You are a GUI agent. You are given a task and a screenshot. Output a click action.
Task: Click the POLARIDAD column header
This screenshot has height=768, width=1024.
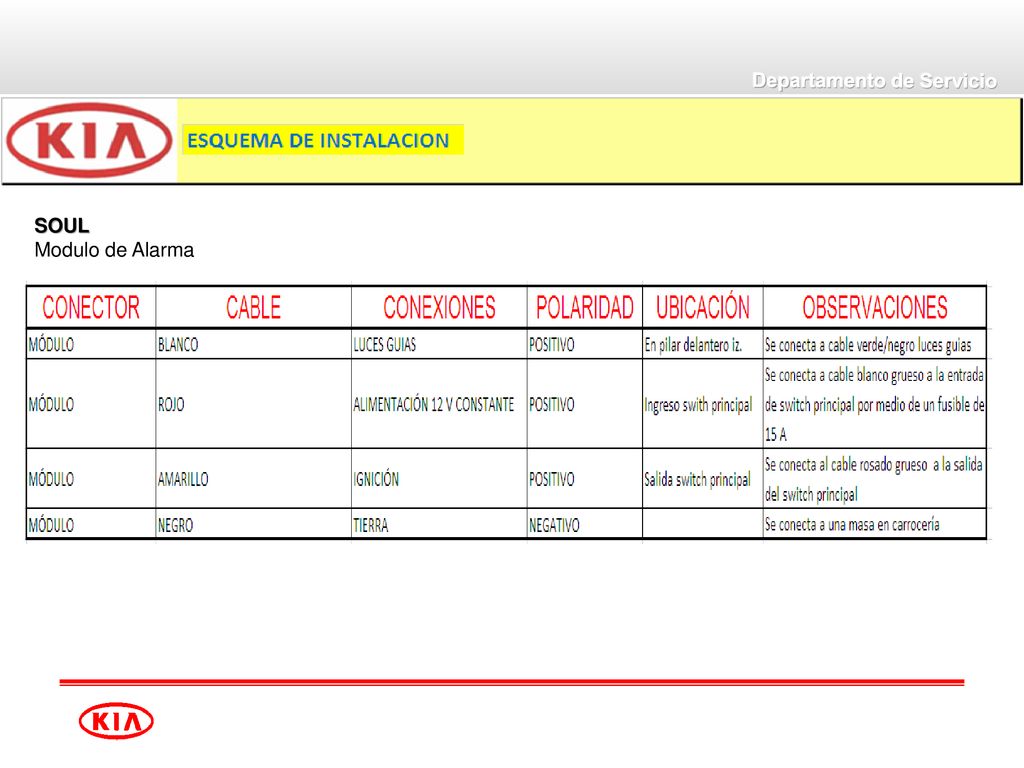point(584,307)
